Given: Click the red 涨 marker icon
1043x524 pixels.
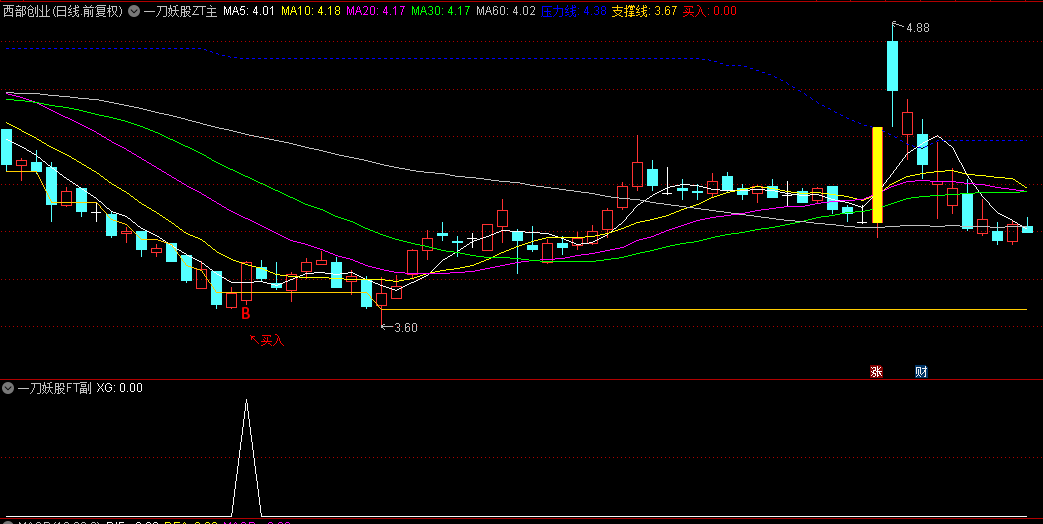Looking at the screenshot, I should coord(877,372).
